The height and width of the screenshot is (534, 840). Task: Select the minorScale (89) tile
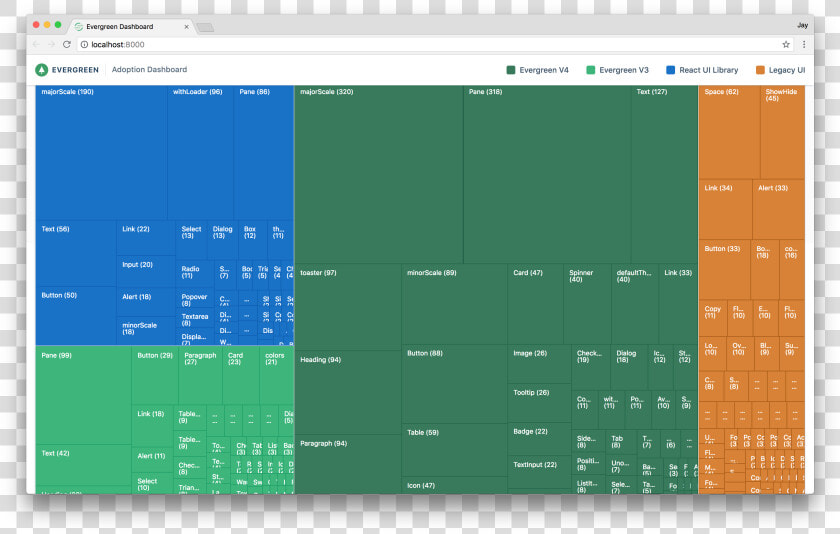(454, 304)
